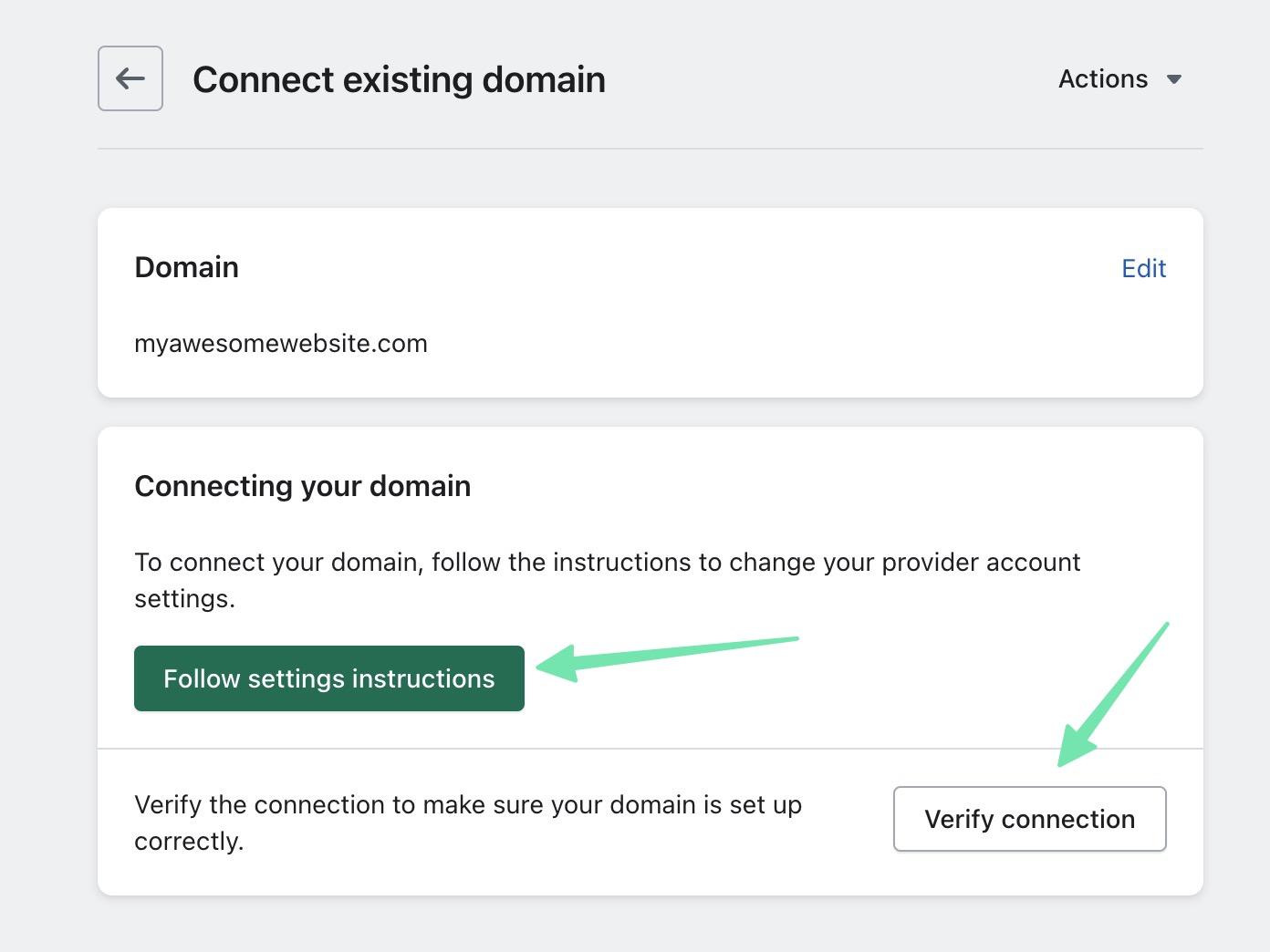Click the Connect existing domain page title

point(398,79)
